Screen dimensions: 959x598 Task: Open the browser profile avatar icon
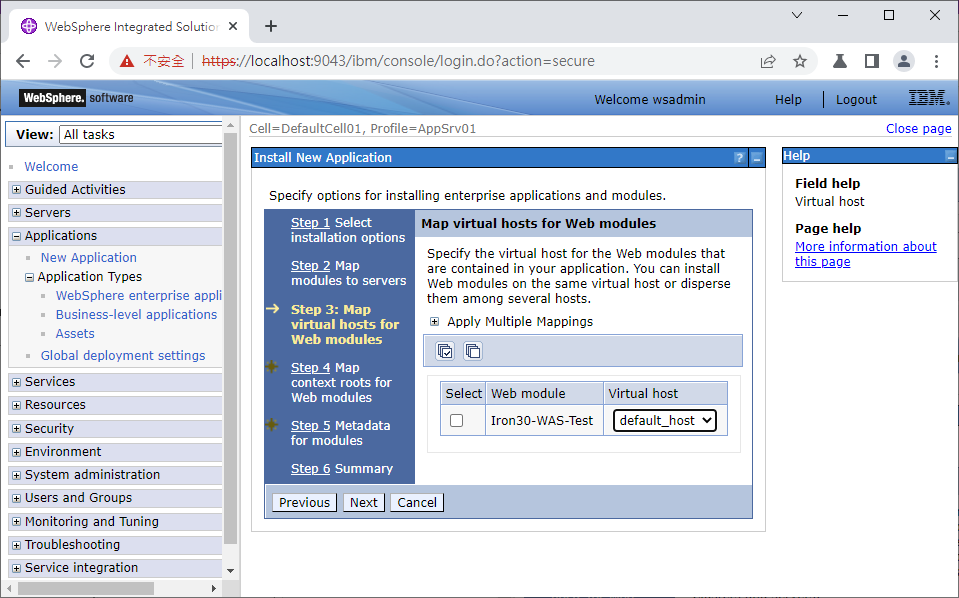point(903,61)
